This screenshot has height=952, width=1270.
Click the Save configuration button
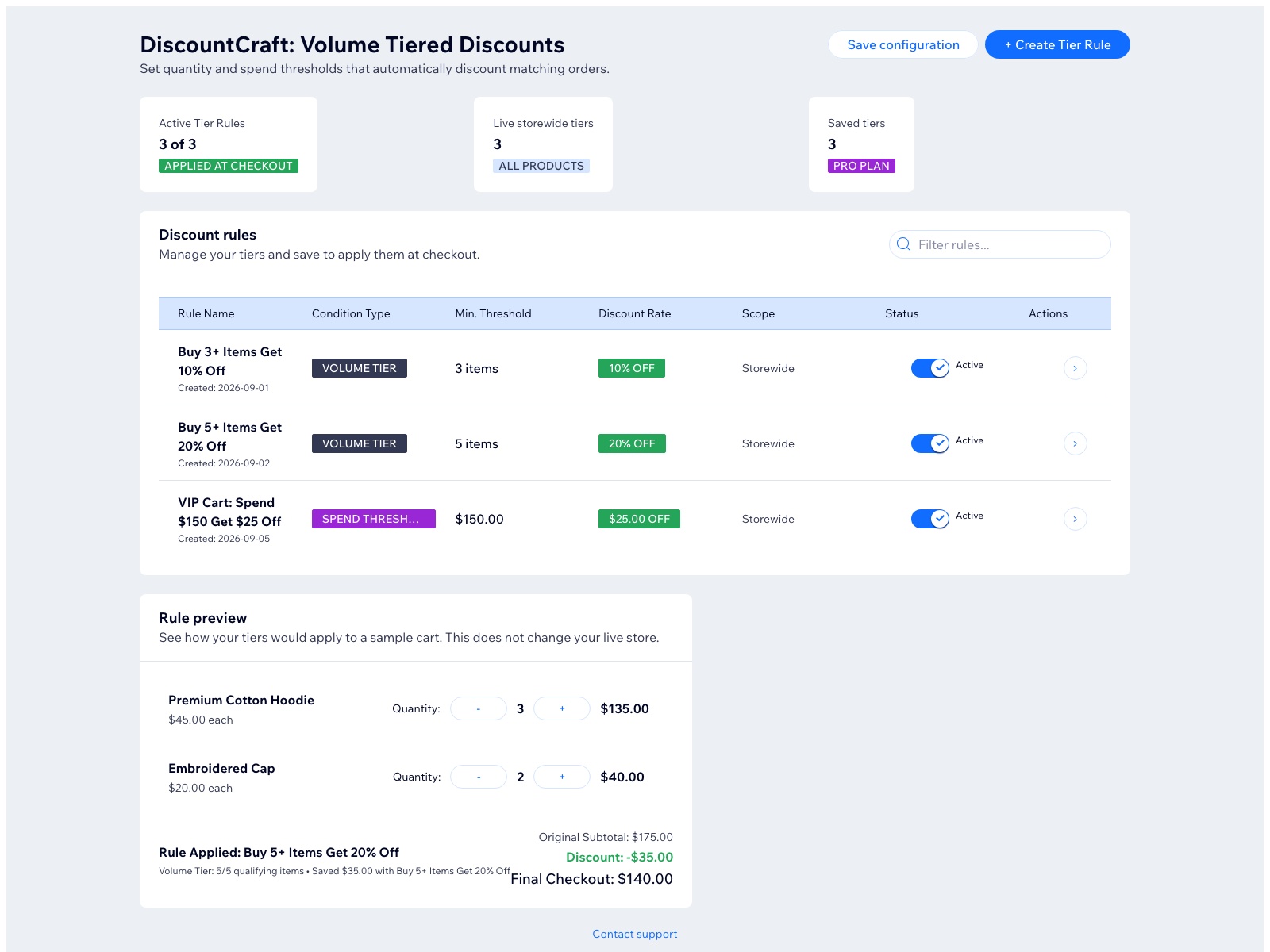tap(903, 44)
